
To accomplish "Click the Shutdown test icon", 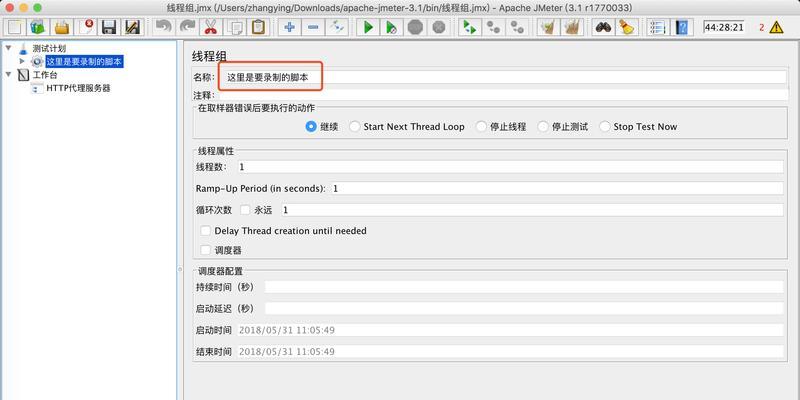I will (439, 27).
